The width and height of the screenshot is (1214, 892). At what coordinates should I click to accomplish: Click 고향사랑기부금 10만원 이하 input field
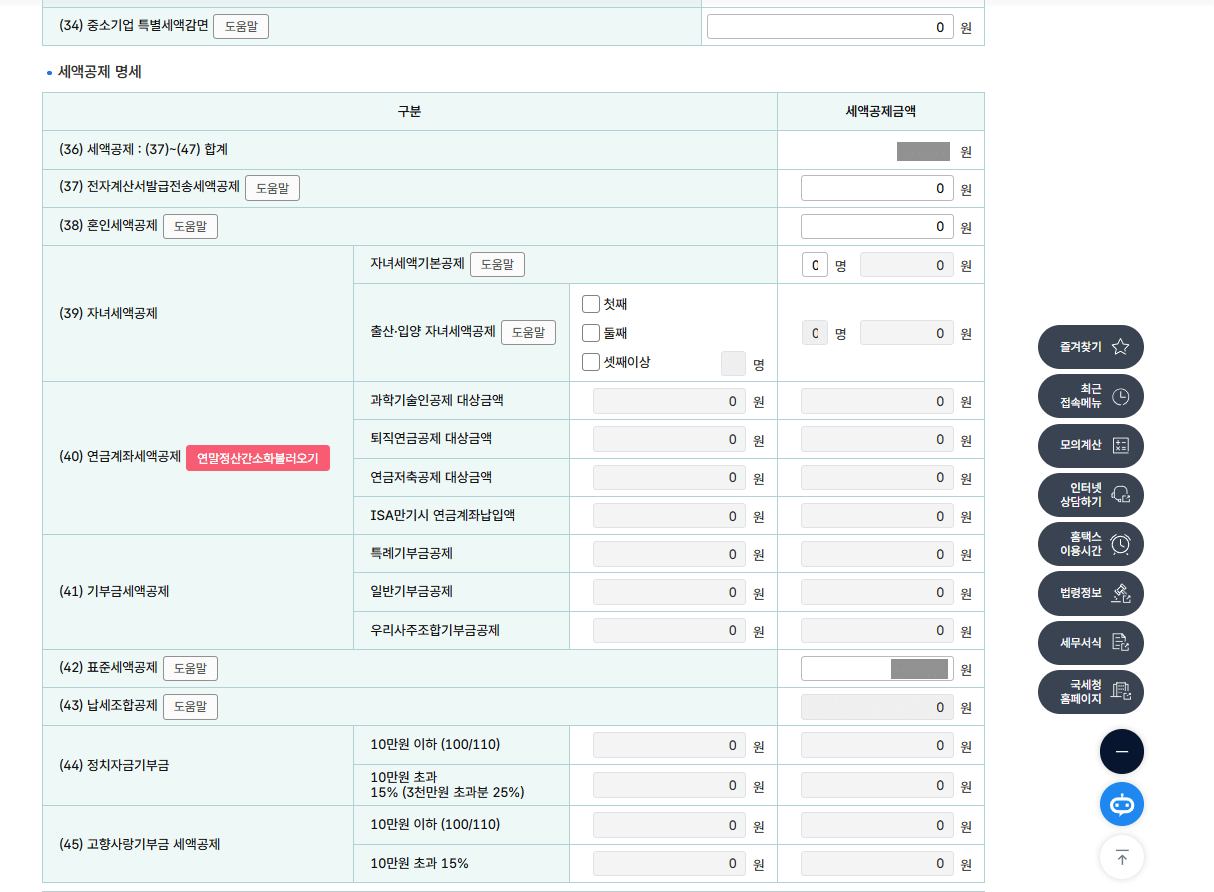pyautogui.click(x=669, y=825)
